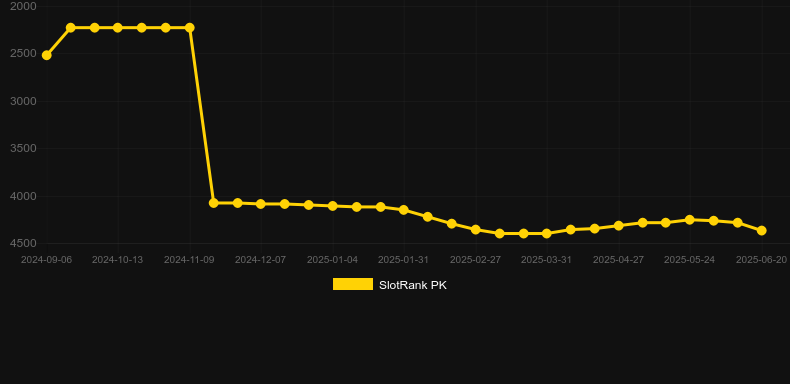Screen dimensions: 790x384
Task: Click the 2025-03-31 axis date label
Action: click(x=547, y=260)
